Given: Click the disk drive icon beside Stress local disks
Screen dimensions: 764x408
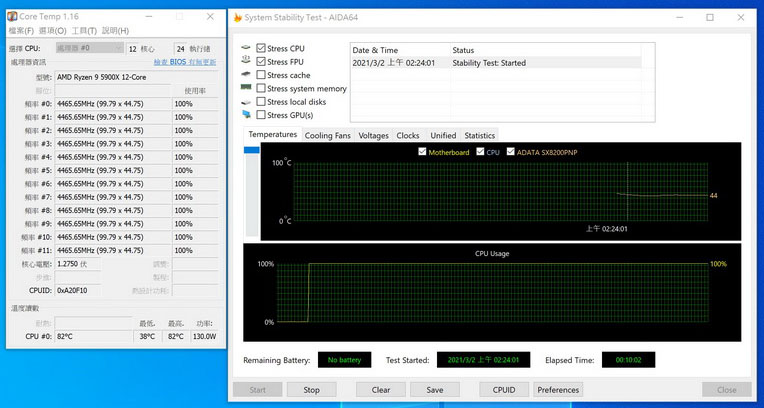Looking at the screenshot, I should 246,101.
